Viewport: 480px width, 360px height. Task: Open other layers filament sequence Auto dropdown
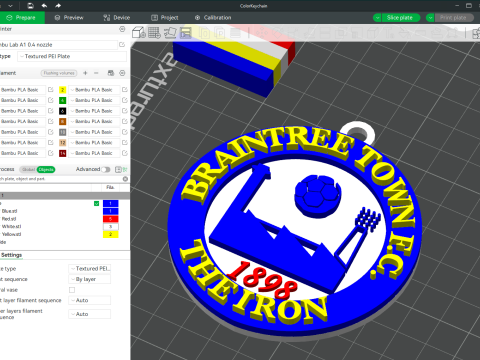90,314
